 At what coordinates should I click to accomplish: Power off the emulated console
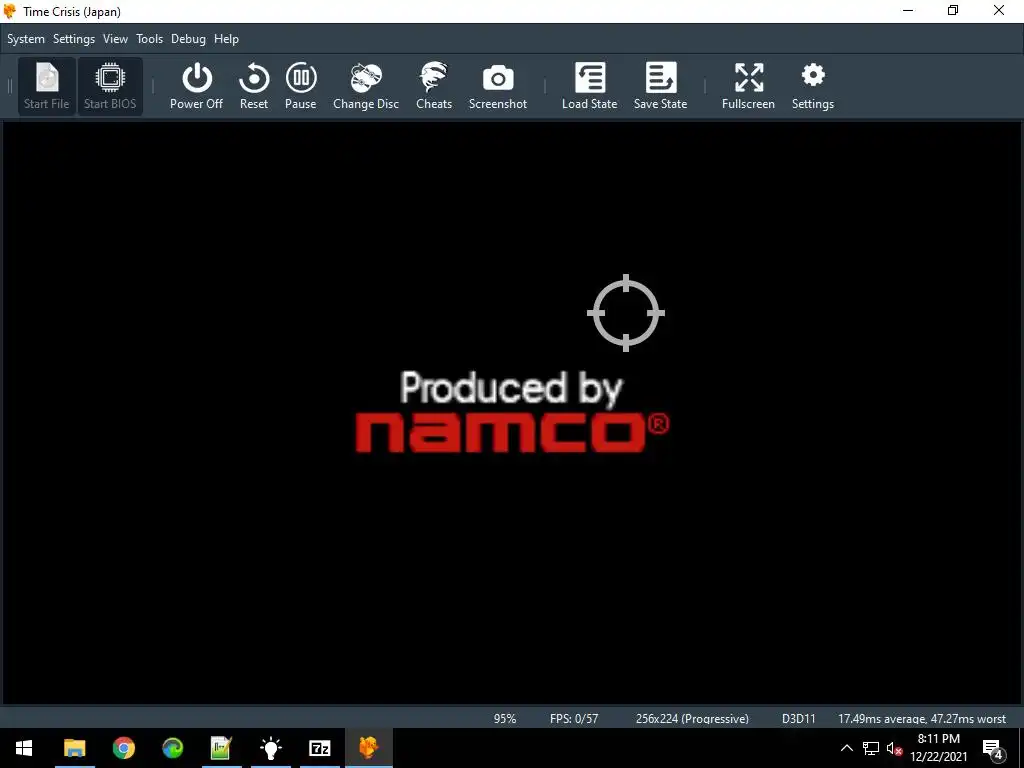click(x=196, y=86)
